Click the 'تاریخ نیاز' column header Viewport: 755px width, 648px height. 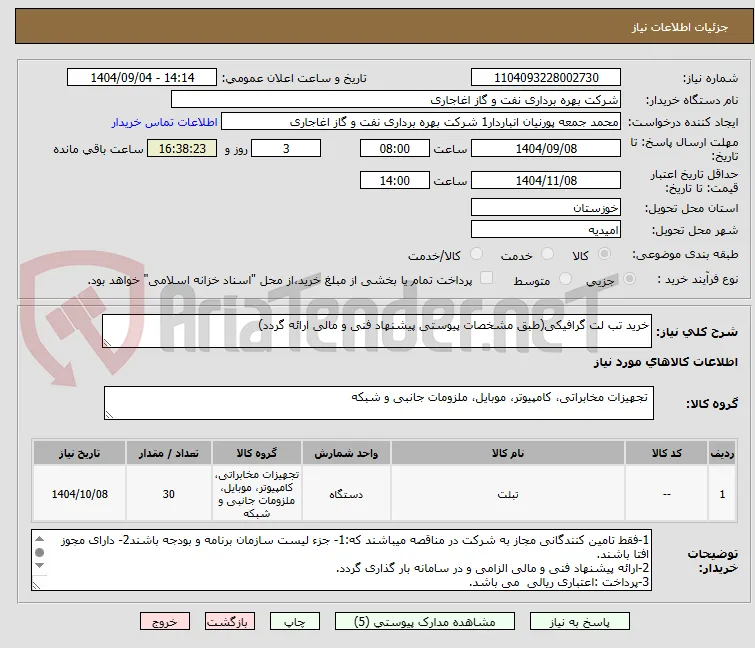(x=79, y=453)
